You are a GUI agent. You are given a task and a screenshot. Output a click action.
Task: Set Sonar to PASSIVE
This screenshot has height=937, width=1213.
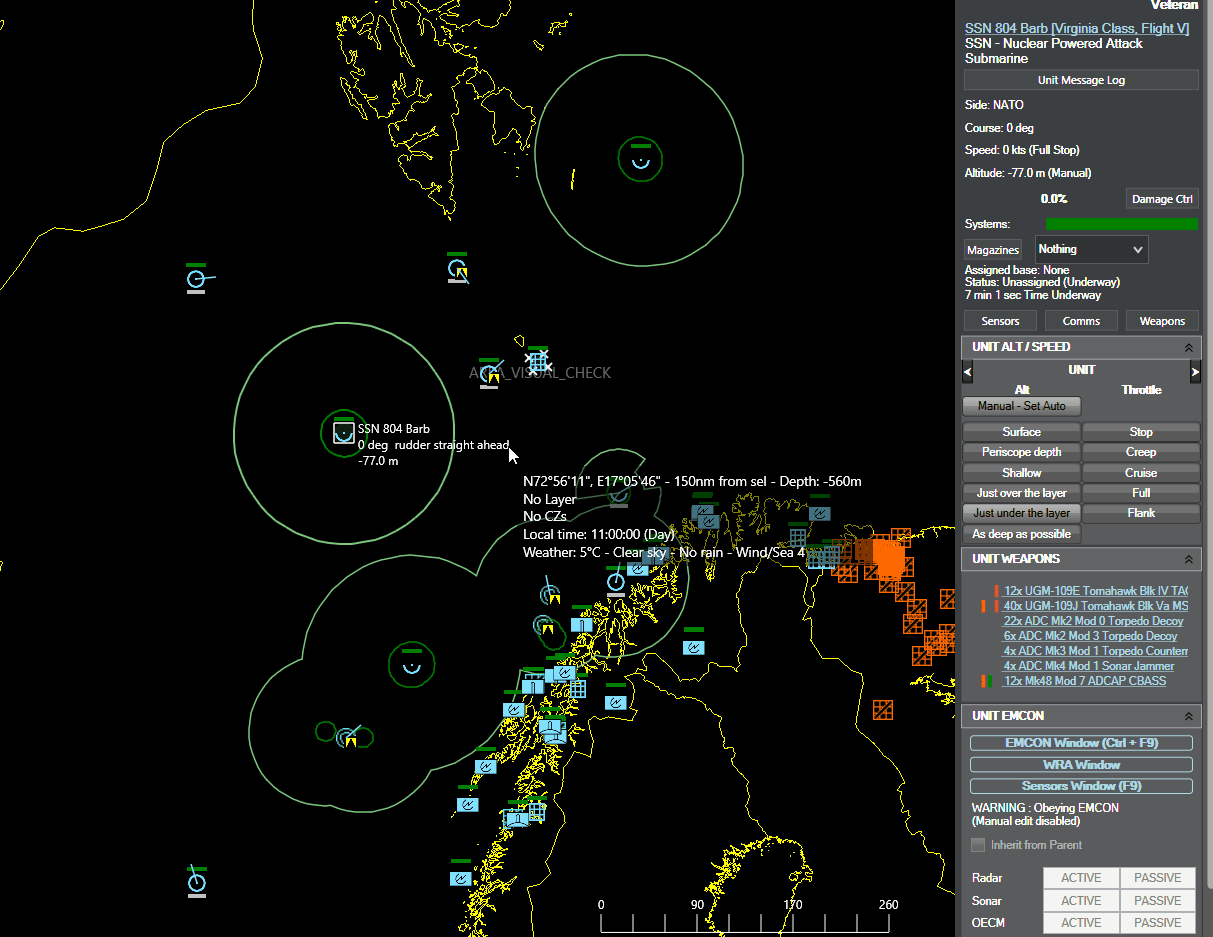pyautogui.click(x=1158, y=900)
